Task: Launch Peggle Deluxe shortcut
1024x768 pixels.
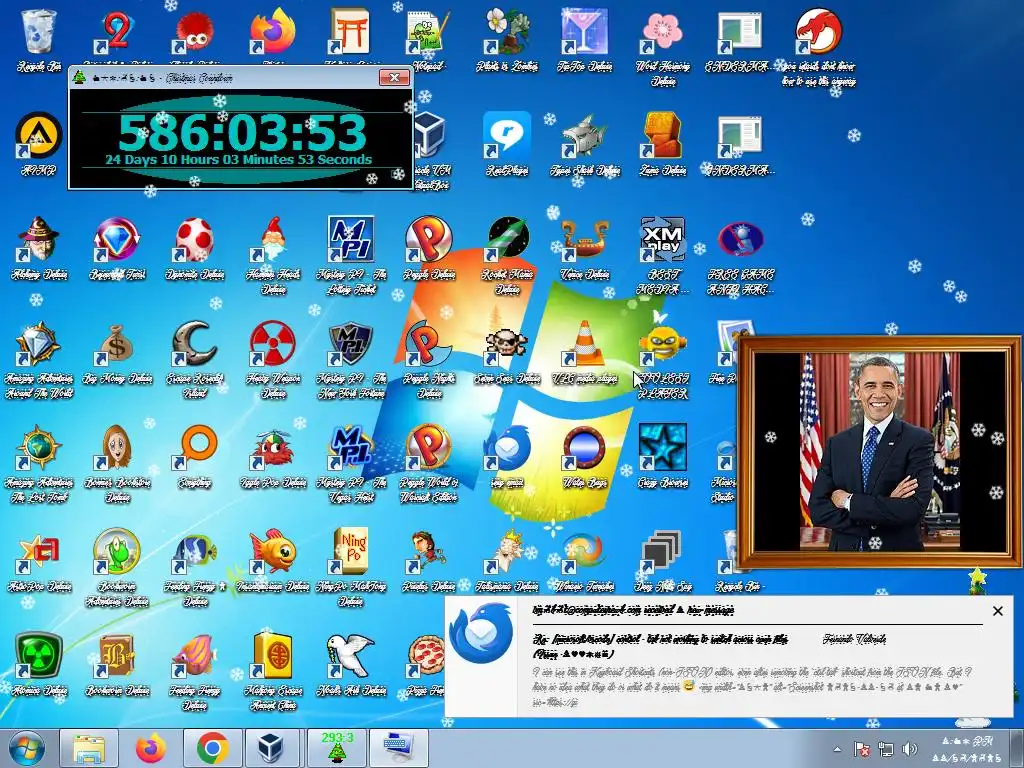Action: coord(428,240)
